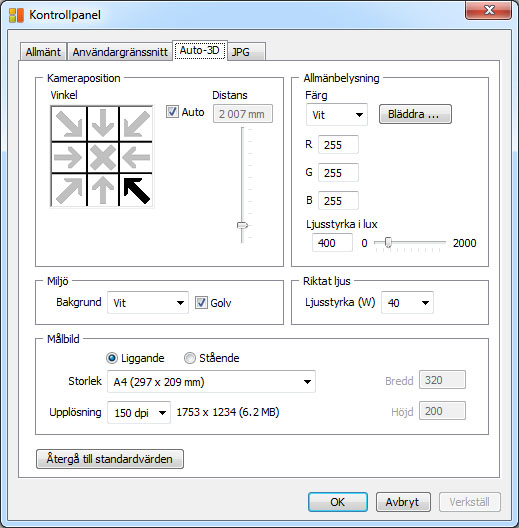
Task: Select the upward camera angle arrow
Action: [x=103, y=190]
